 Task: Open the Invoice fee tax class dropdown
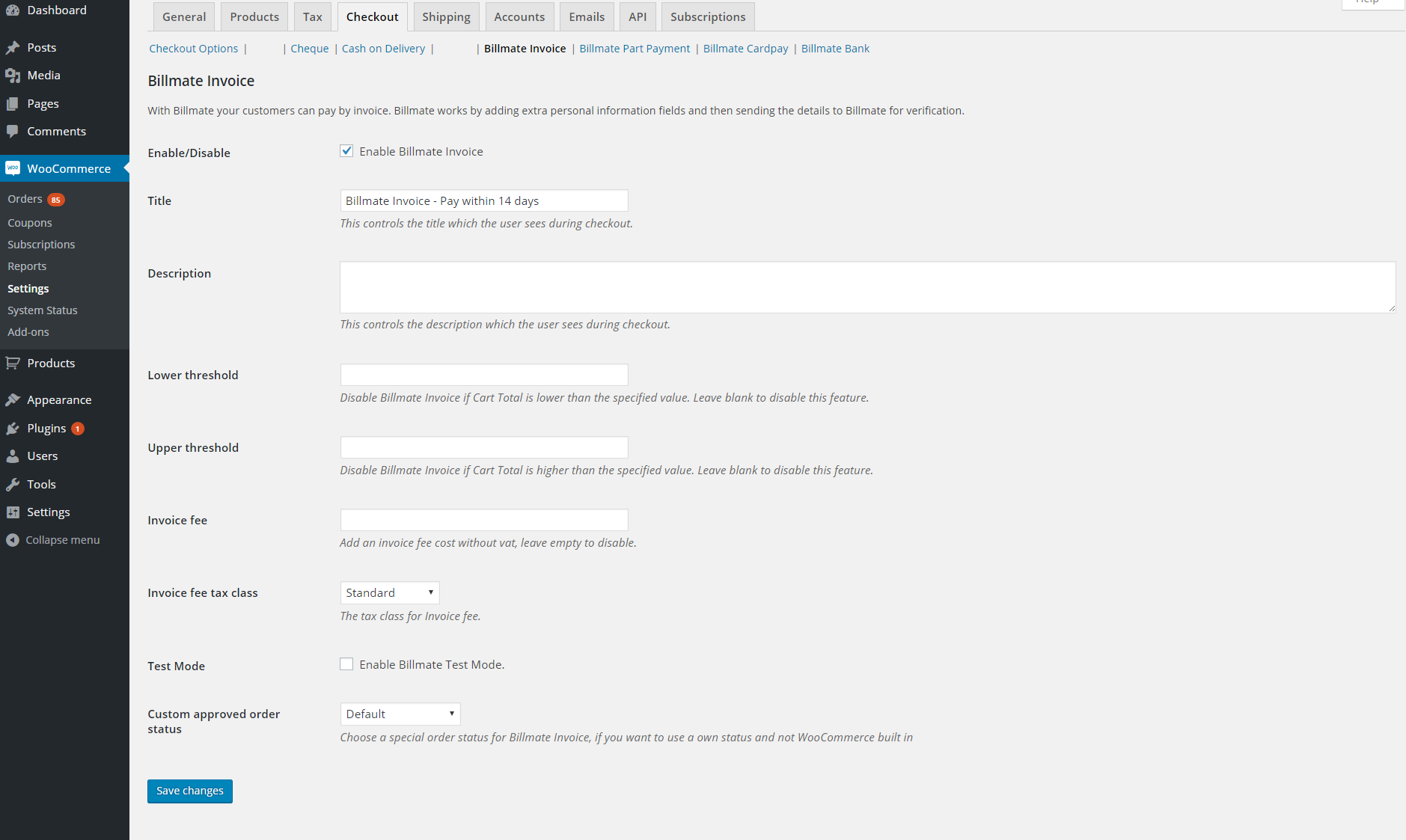pos(390,593)
